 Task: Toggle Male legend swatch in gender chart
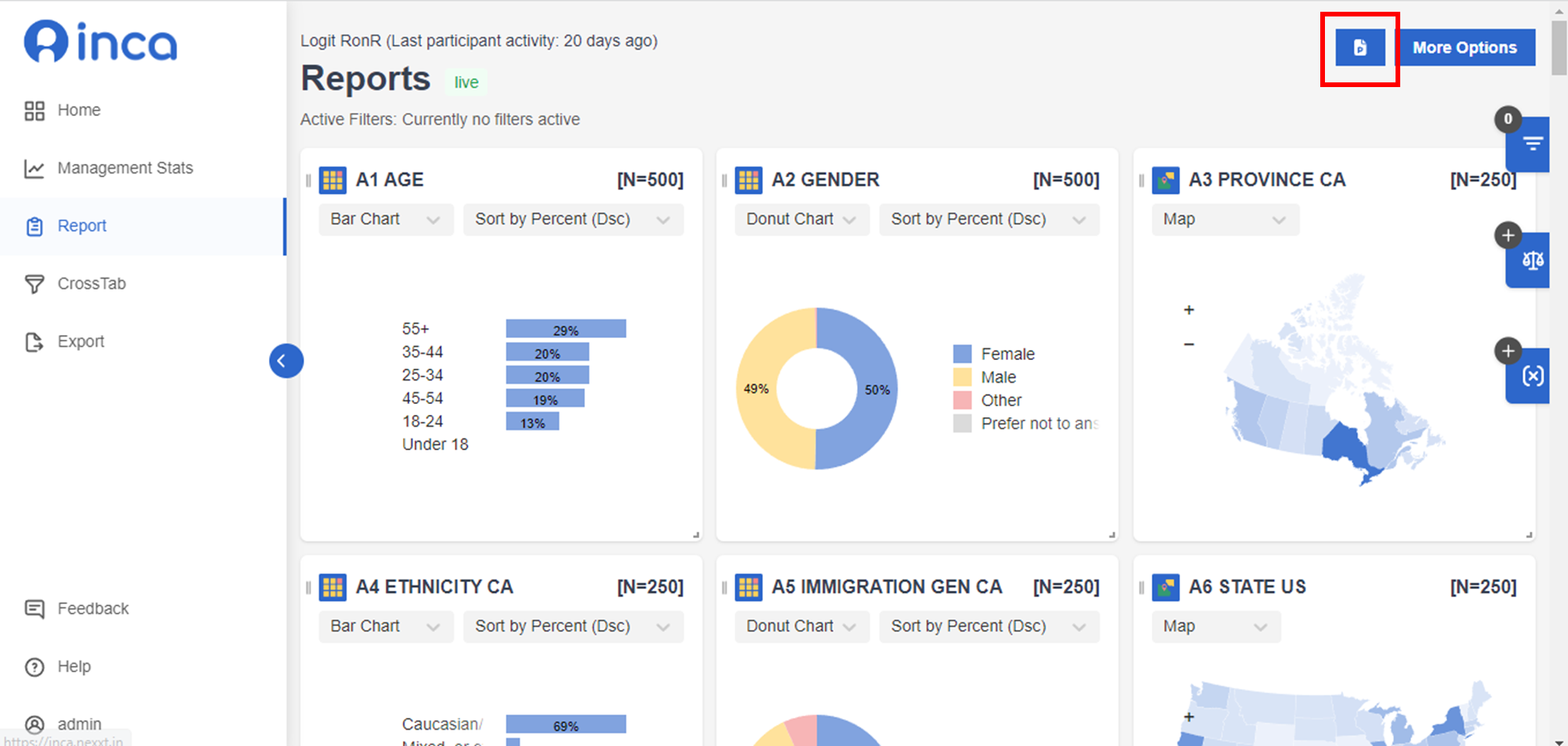click(962, 377)
